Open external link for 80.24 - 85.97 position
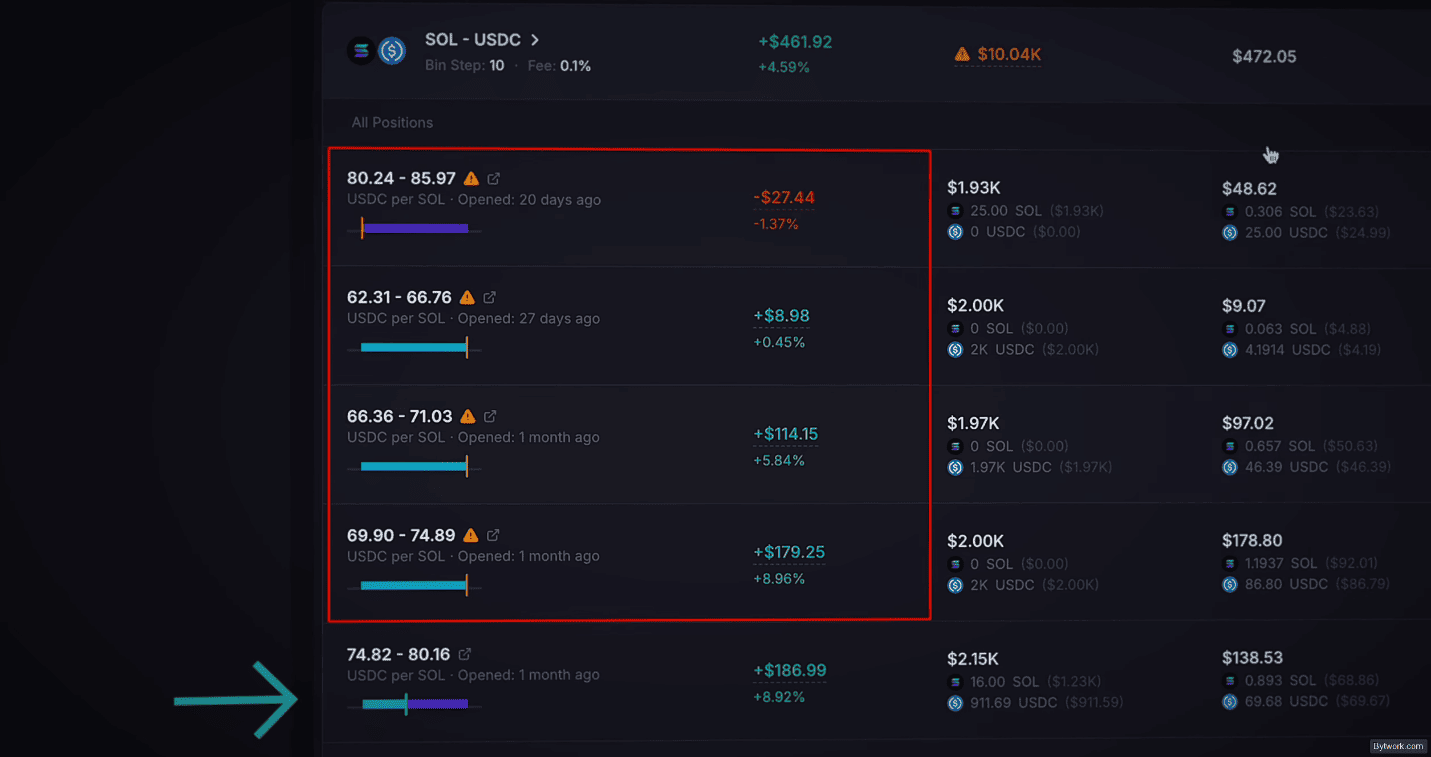This screenshot has height=757, width=1431. pyautogui.click(x=494, y=179)
